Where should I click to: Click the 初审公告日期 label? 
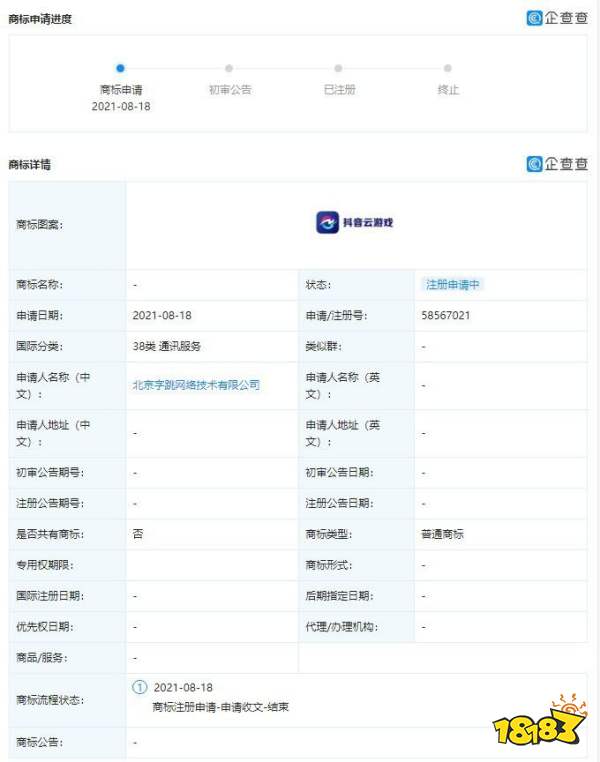click(339, 472)
